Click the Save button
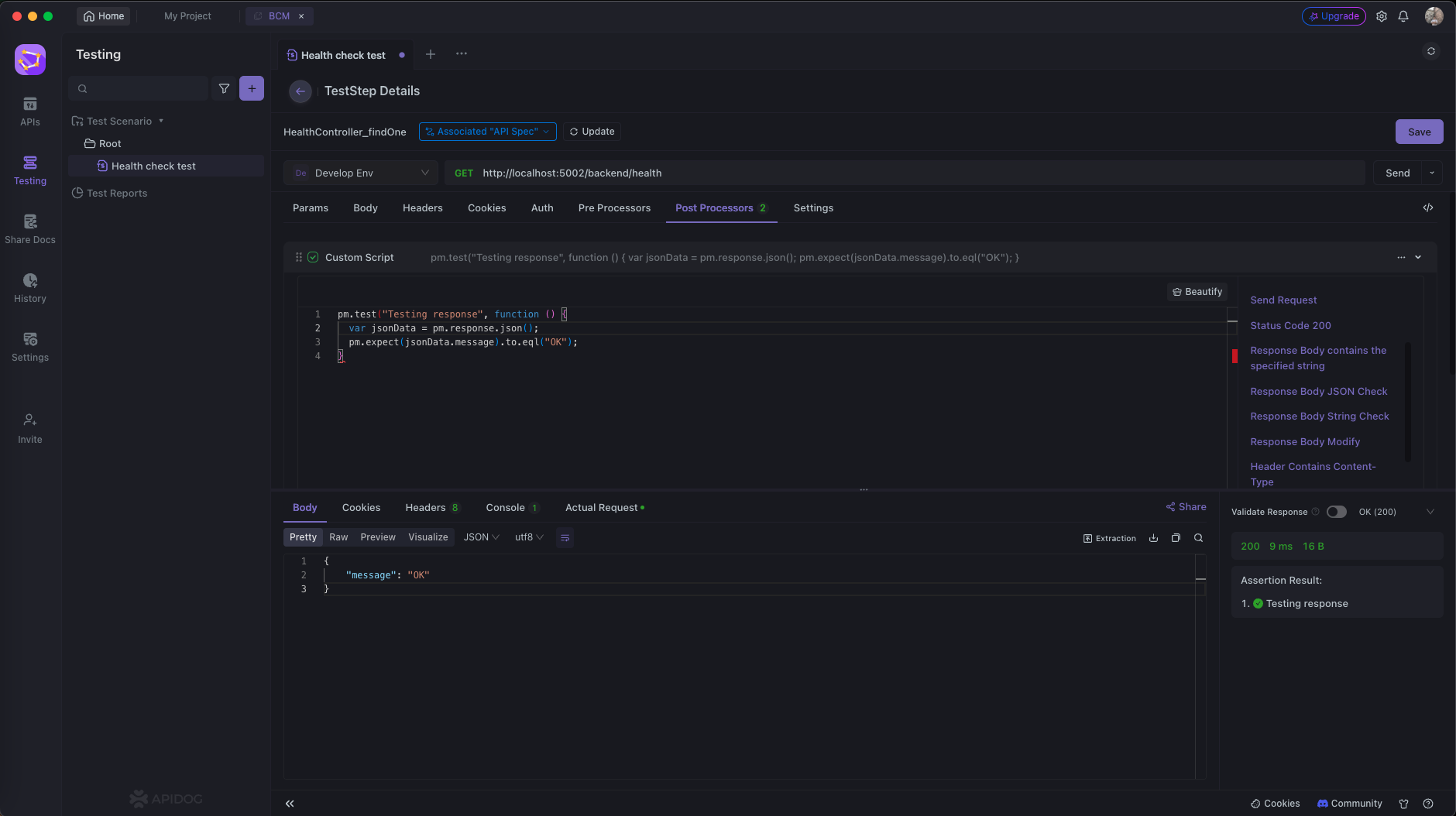The width and height of the screenshot is (1456, 816). point(1420,132)
